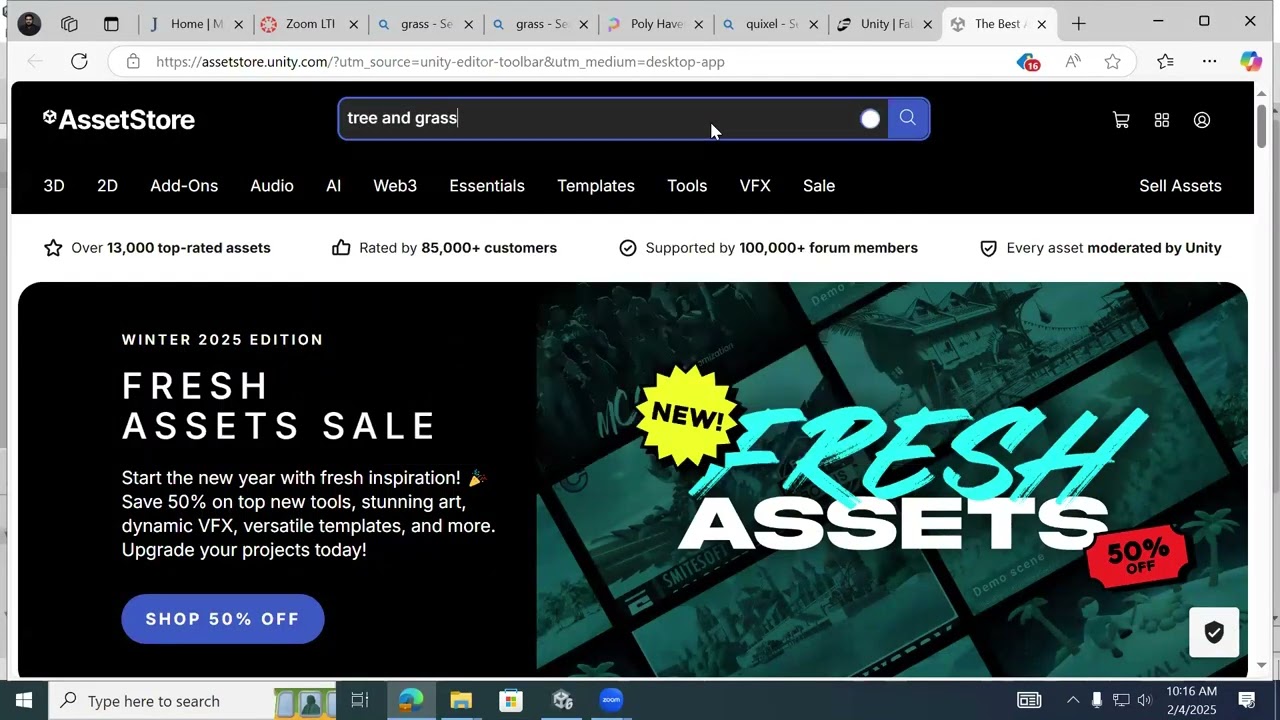The width and height of the screenshot is (1280, 720).
Task: Open File Explorer from taskbar
Action: point(461,701)
